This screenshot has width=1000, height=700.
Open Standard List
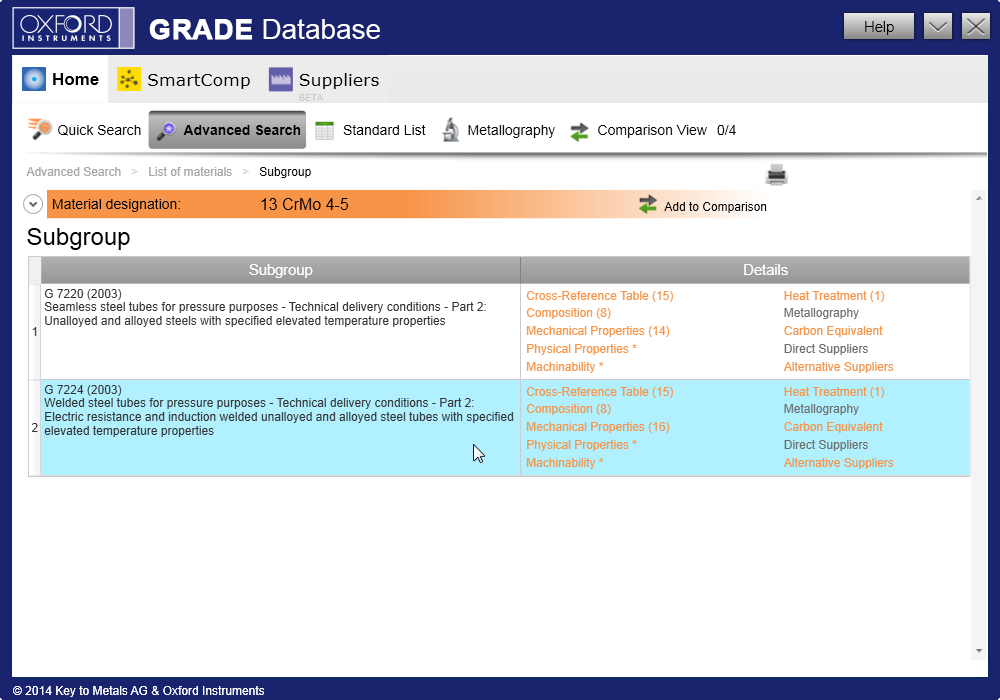(x=371, y=130)
